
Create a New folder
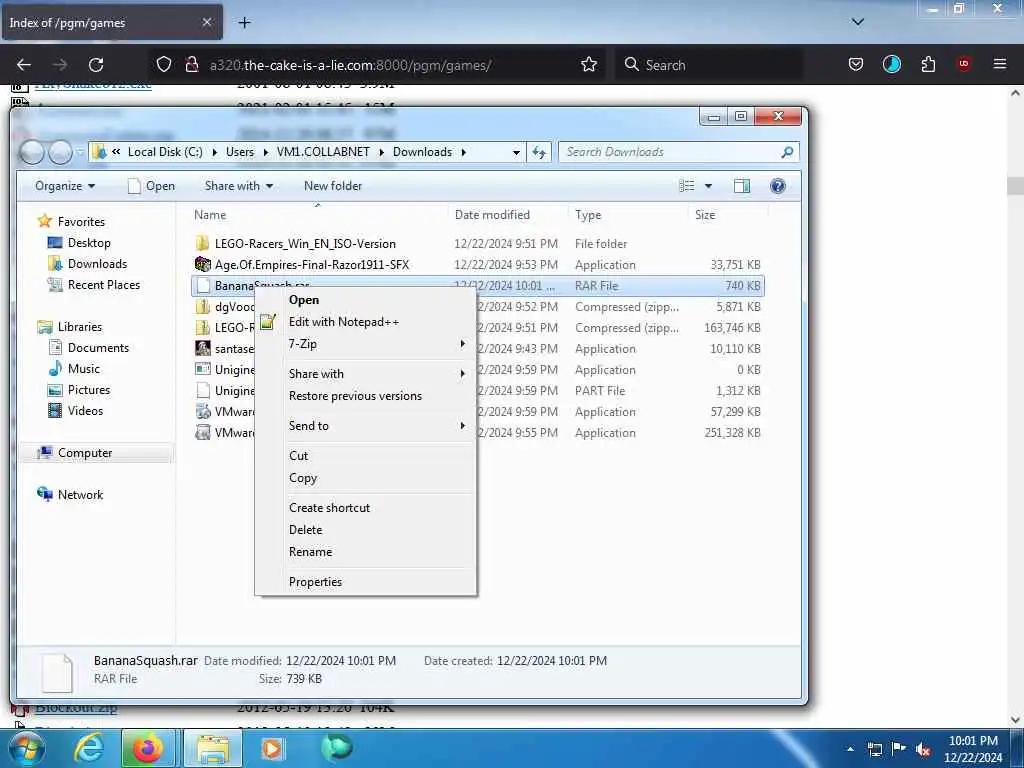tap(332, 186)
